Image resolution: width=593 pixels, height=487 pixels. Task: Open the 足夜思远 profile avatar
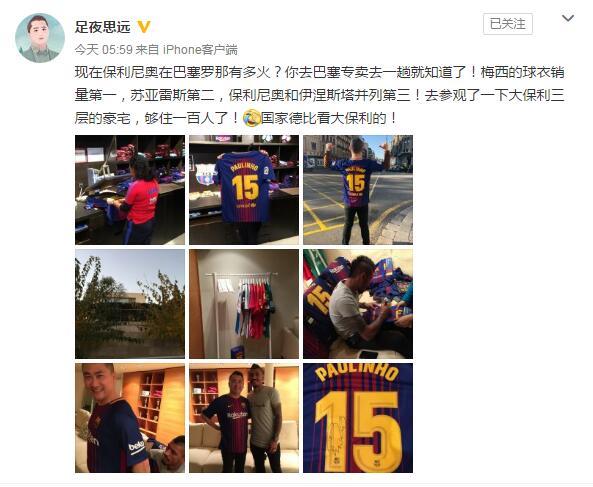coord(40,38)
